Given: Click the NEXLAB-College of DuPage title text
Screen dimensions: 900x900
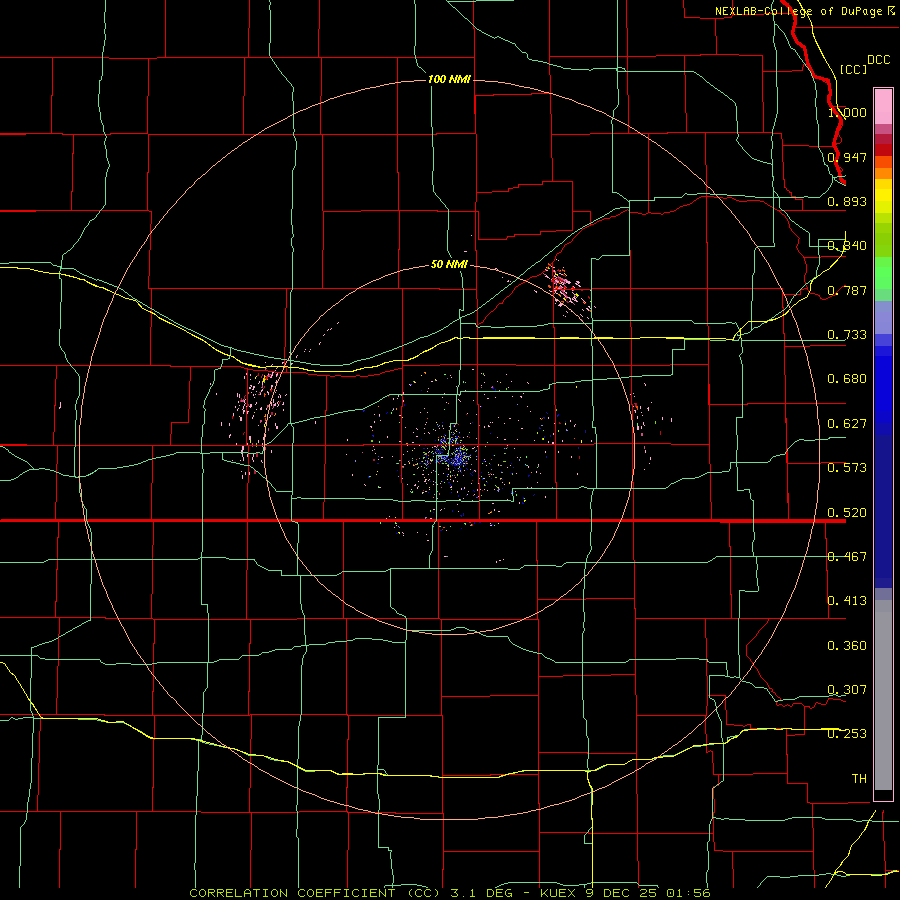Looking at the screenshot, I should click(x=799, y=11).
